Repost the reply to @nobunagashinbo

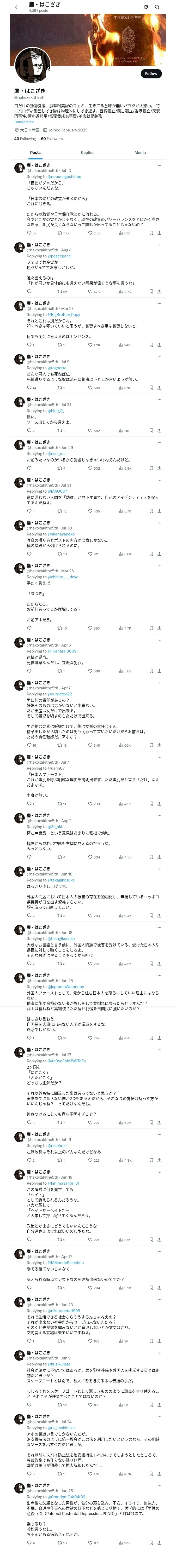coord(63,233)
